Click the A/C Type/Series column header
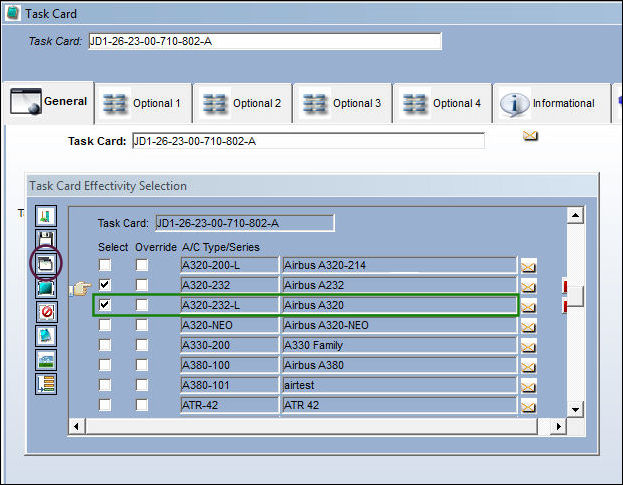Screen dimensions: 623x485 pos(221,247)
